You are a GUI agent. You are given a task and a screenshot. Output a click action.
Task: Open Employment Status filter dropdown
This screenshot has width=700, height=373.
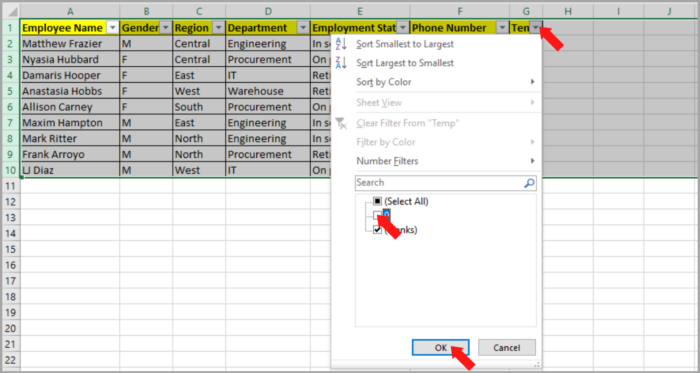pos(403,28)
